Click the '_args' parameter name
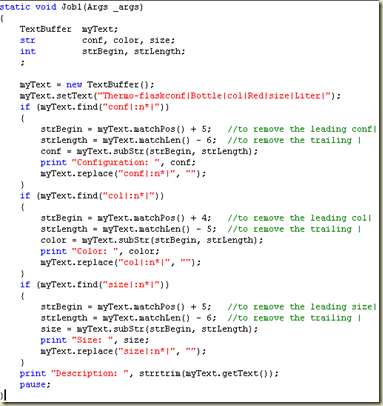The image size is (383, 406). click(x=125, y=7)
